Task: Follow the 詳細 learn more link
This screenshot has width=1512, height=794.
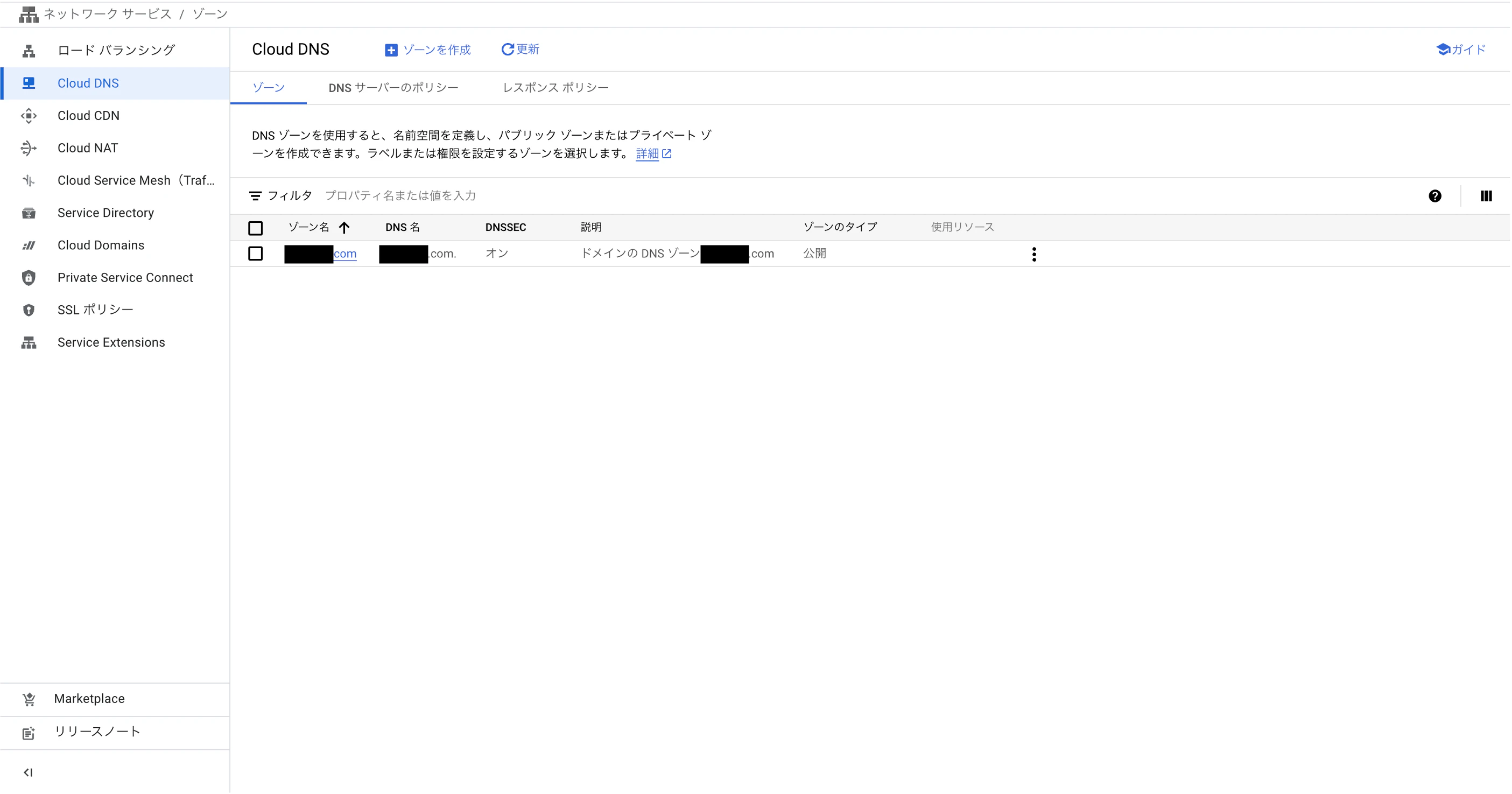Action: pyautogui.click(x=647, y=154)
